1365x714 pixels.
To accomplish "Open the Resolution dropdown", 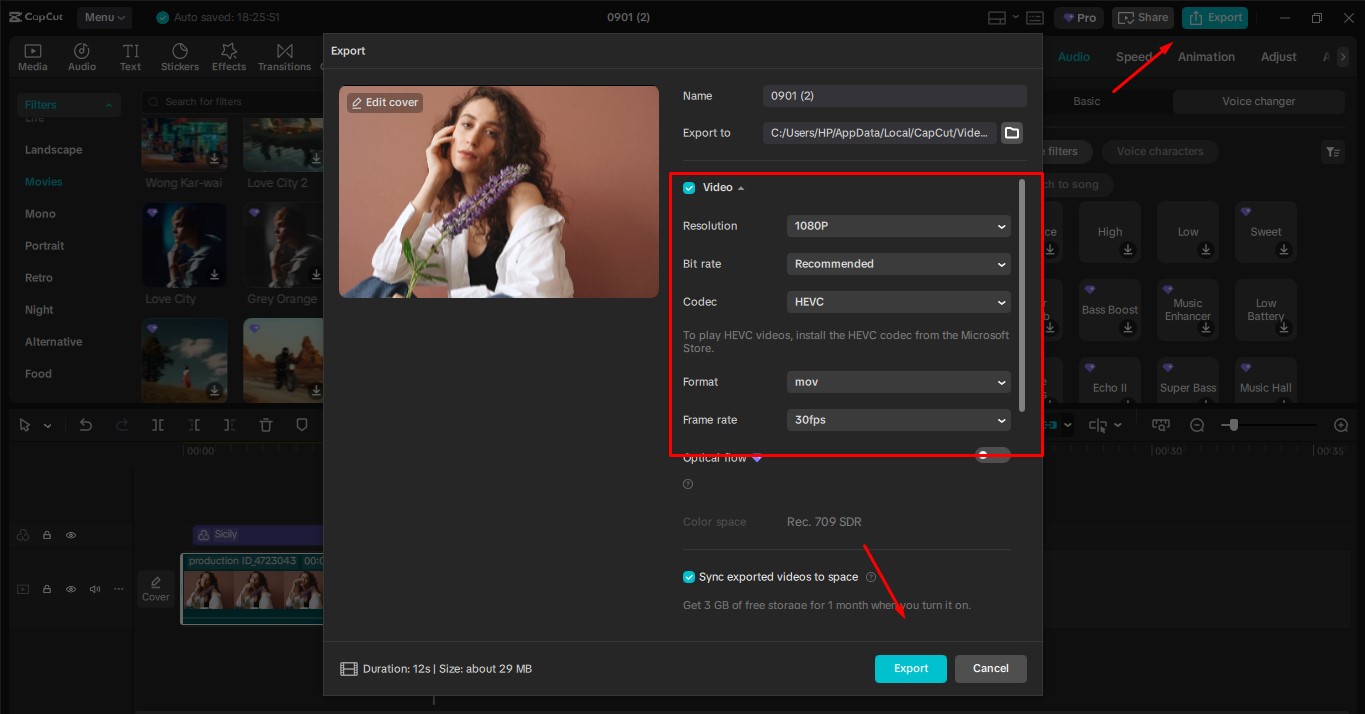I will click(x=897, y=226).
